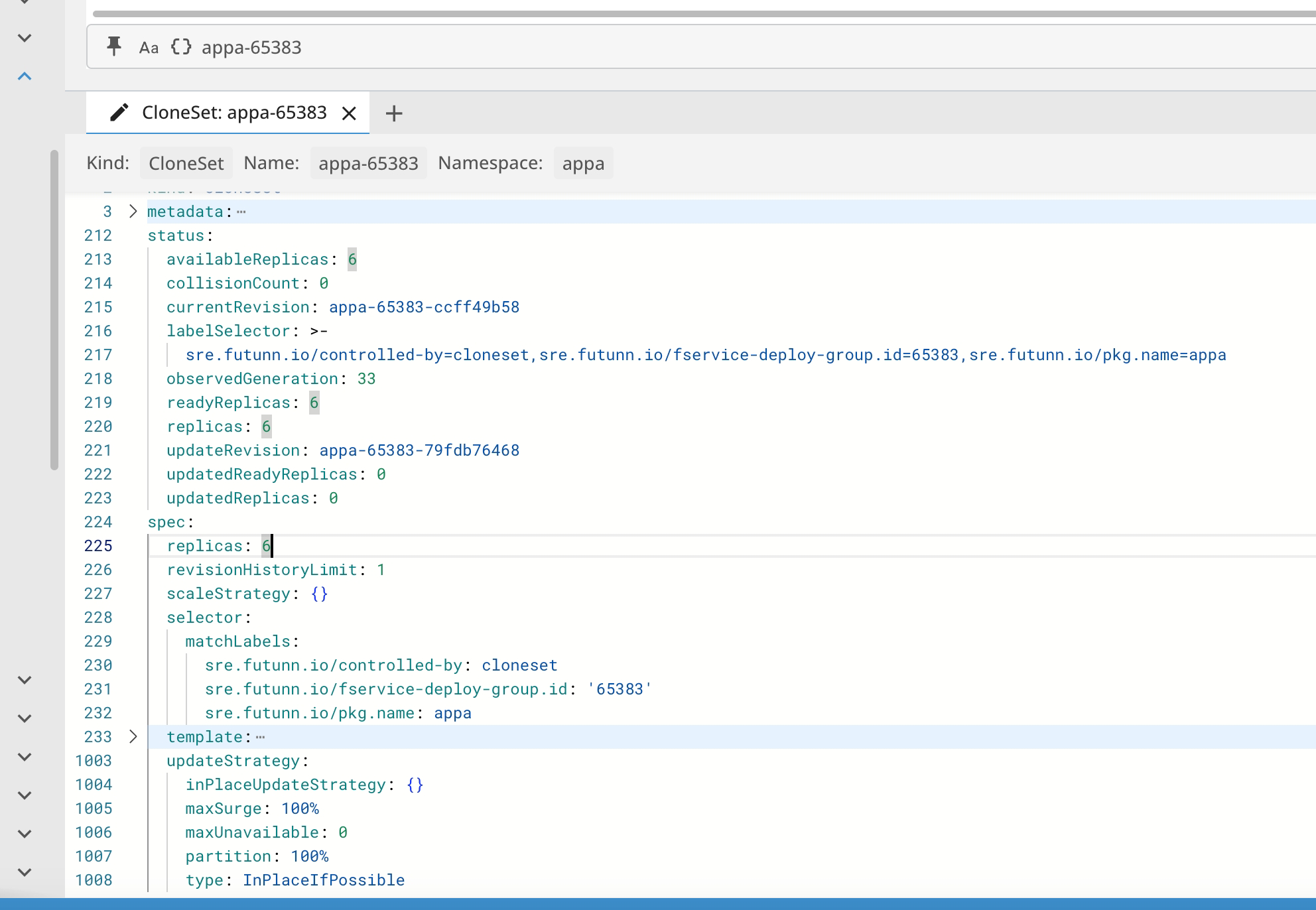Click the labelSelector key

pyautogui.click(x=228, y=331)
